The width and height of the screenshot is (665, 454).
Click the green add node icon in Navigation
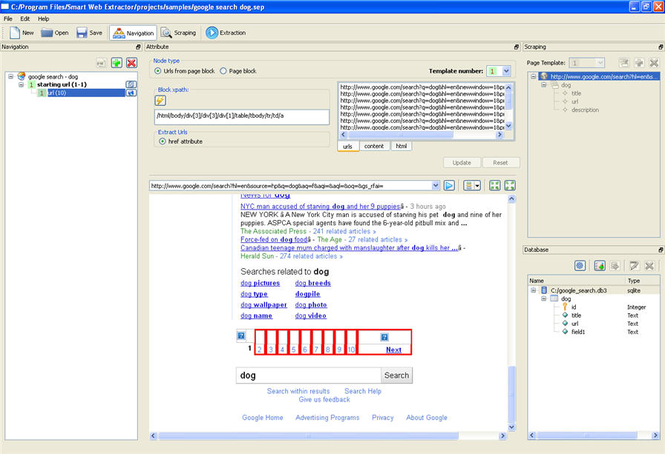(x=117, y=63)
